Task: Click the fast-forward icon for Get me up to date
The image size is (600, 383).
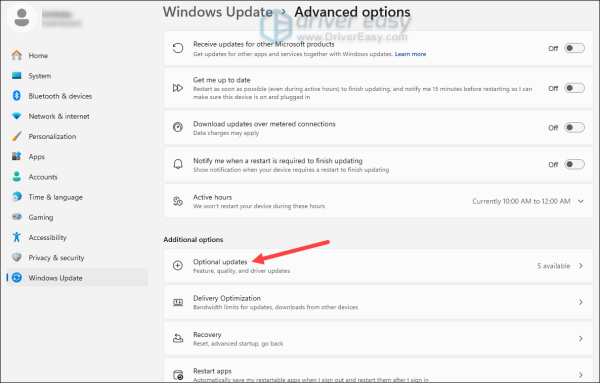Action: coord(178,88)
